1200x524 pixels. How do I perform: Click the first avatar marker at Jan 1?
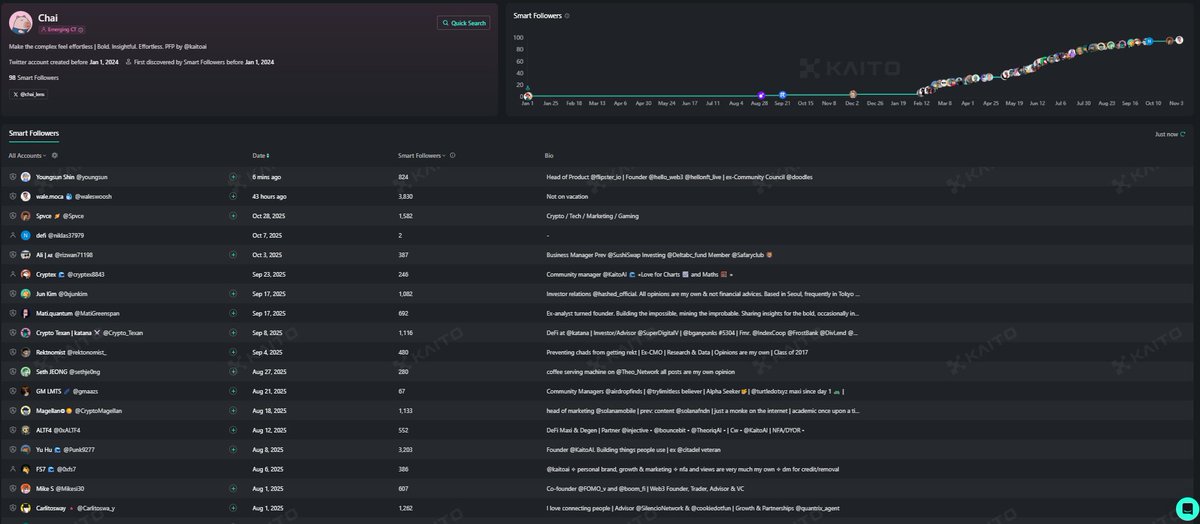527,96
